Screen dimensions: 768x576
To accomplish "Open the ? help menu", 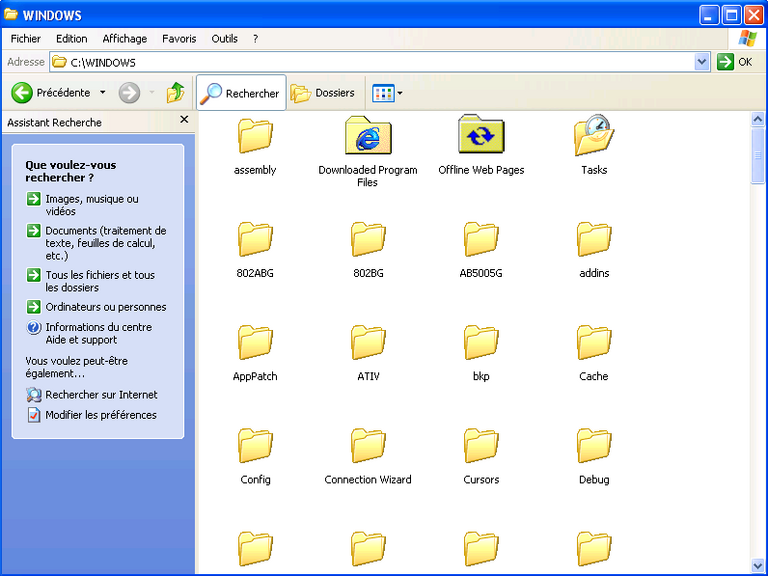I will coord(255,39).
